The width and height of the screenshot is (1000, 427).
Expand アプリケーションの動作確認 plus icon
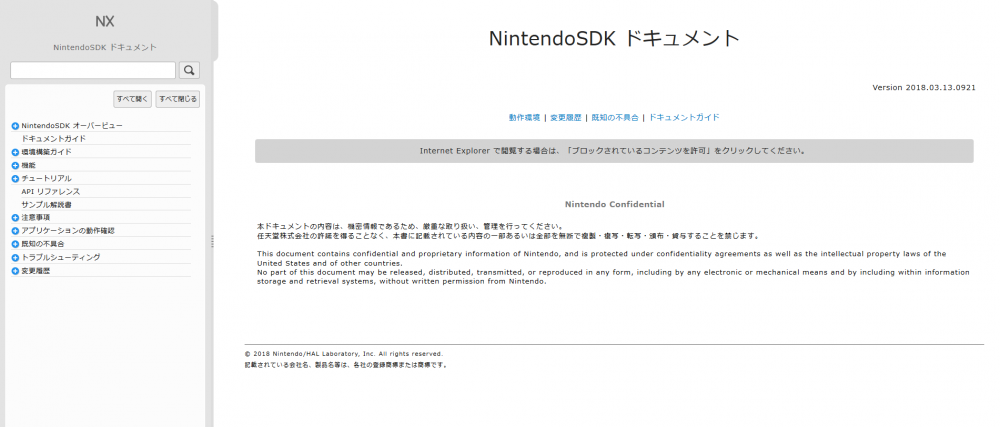[15, 231]
